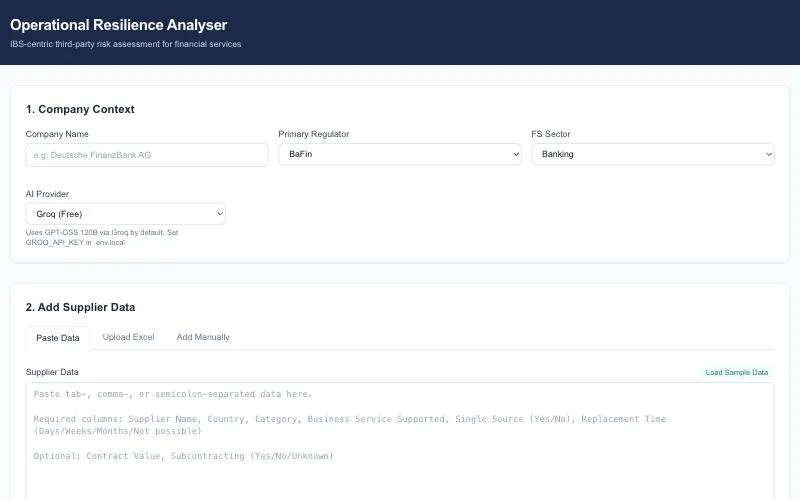Click the Load Sample Data link
Screen dimensions: 800x500
(736, 372)
